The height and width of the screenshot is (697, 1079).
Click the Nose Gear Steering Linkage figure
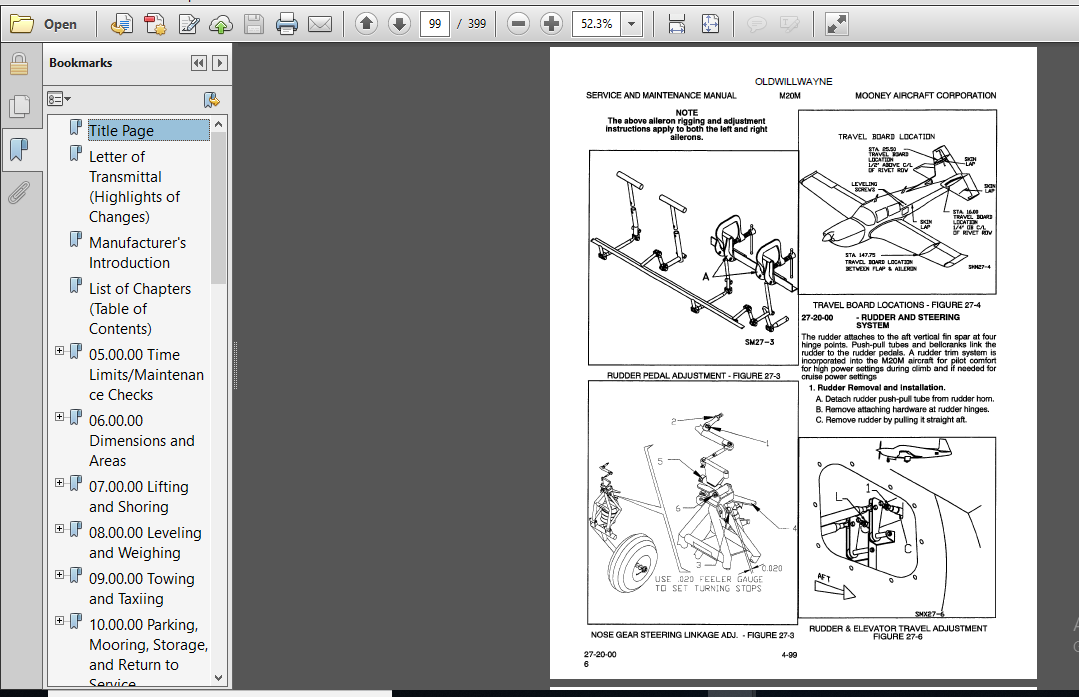pos(692,502)
